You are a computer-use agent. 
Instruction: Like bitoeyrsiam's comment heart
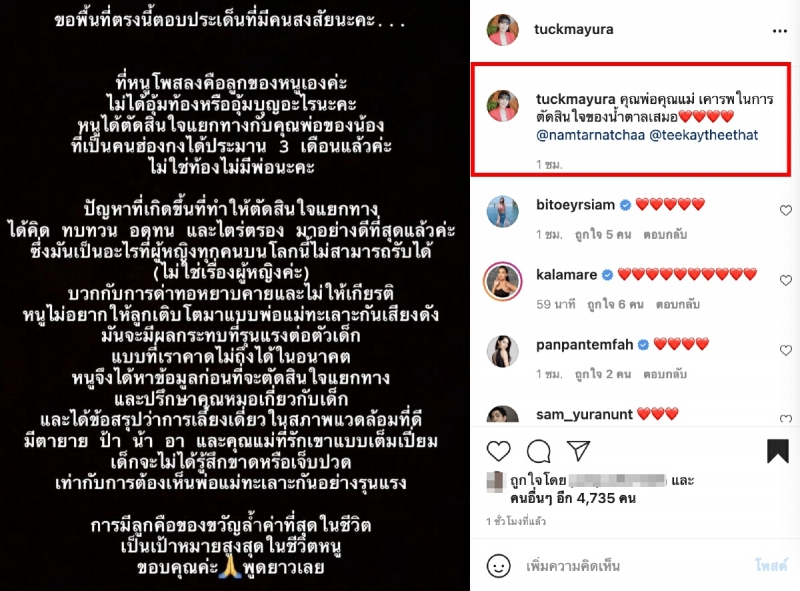click(x=786, y=210)
